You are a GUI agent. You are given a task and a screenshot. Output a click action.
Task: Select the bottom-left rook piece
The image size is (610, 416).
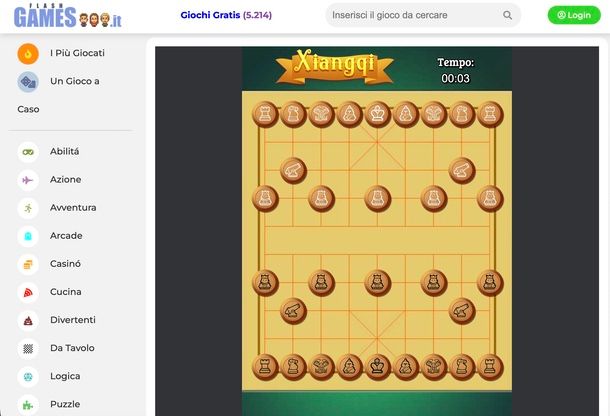(265, 367)
